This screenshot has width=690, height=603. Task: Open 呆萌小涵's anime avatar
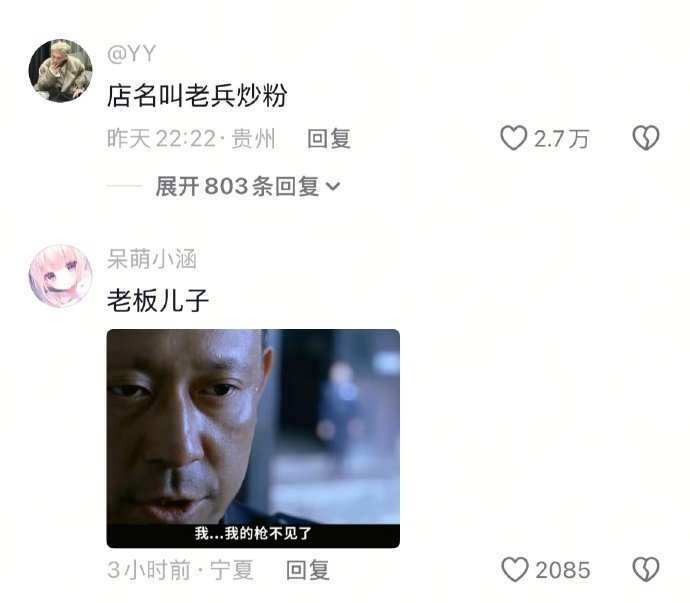60,276
